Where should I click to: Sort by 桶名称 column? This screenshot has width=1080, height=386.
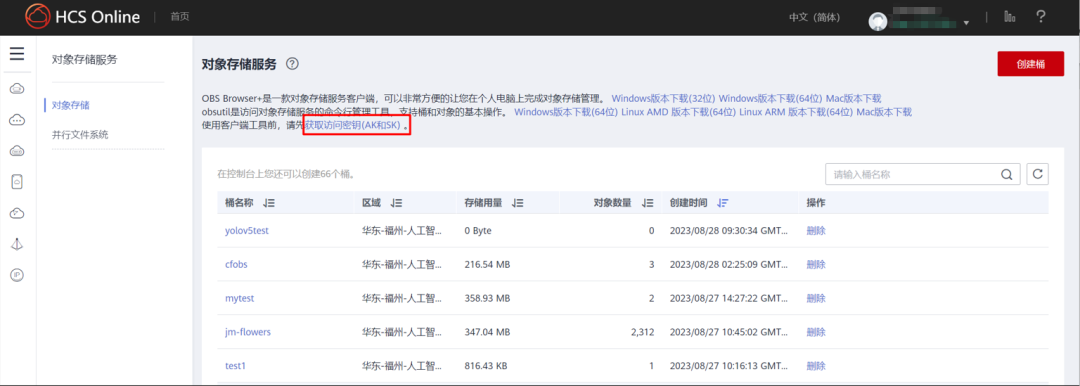[269, 203]
